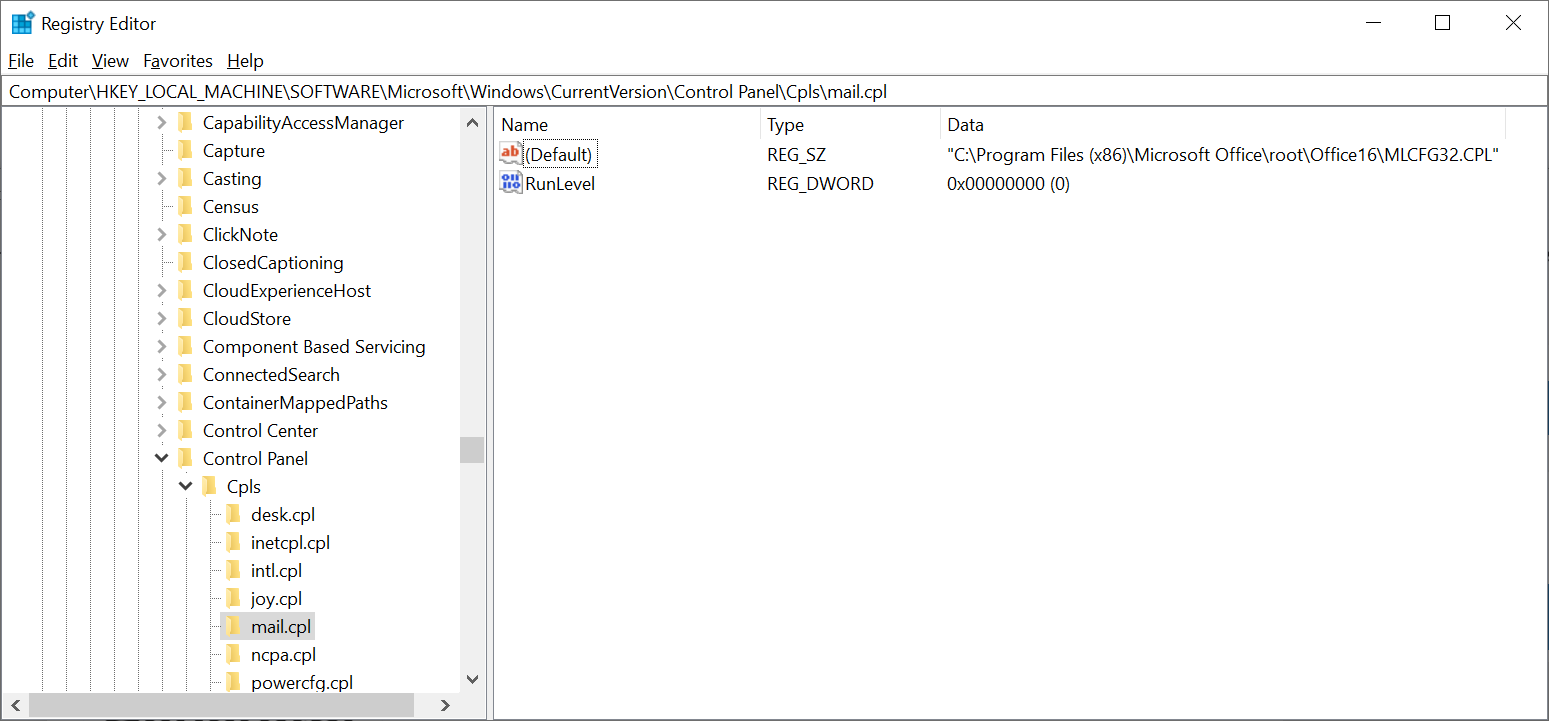This screenshot has width=1549, height=721.
Task: Click the tree vertical scrollbar thumb
Action: pyautogui.click(x=472, y=450)
